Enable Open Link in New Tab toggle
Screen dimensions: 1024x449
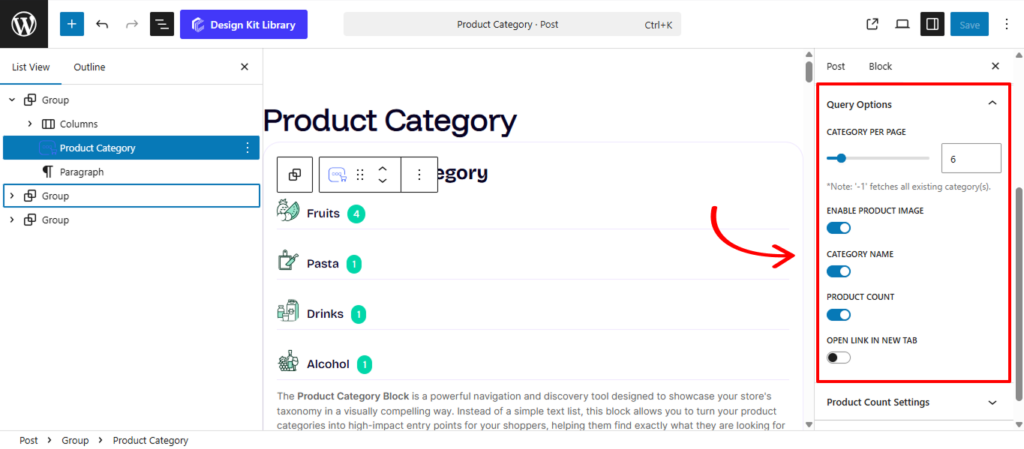[x=839, y=357]
